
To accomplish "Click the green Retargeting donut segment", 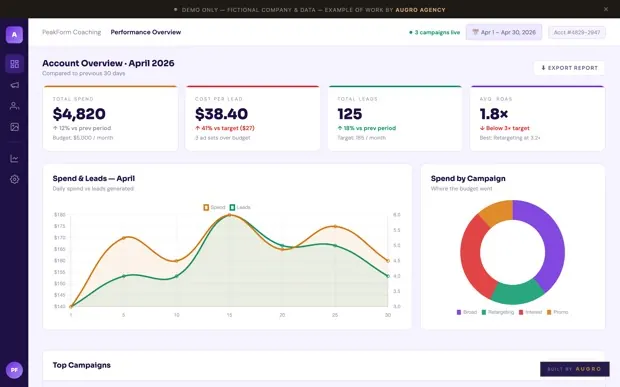I will coord(516,294).
